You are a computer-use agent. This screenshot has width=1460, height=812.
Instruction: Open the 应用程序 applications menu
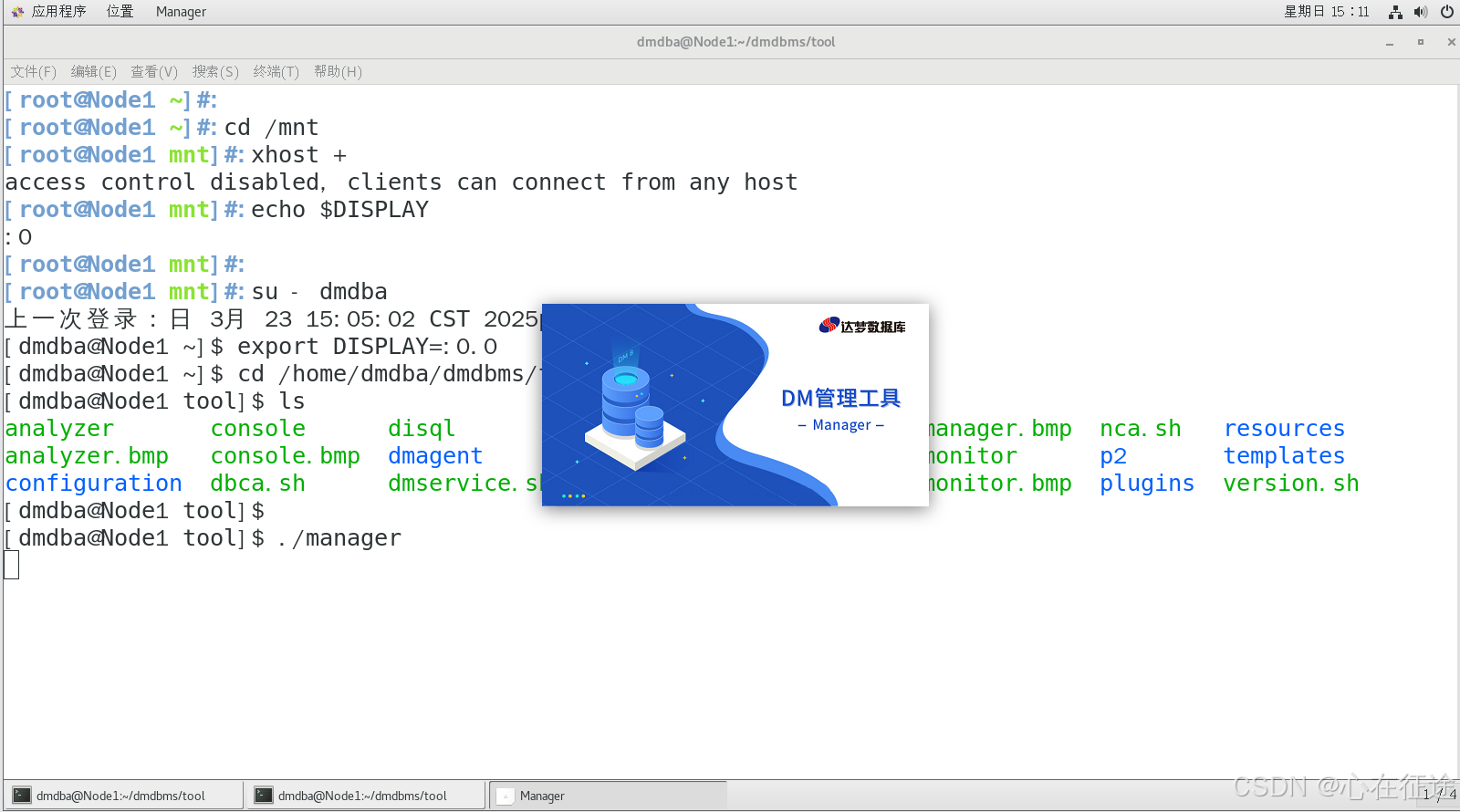pyautogui.click(x=58, y=12)
